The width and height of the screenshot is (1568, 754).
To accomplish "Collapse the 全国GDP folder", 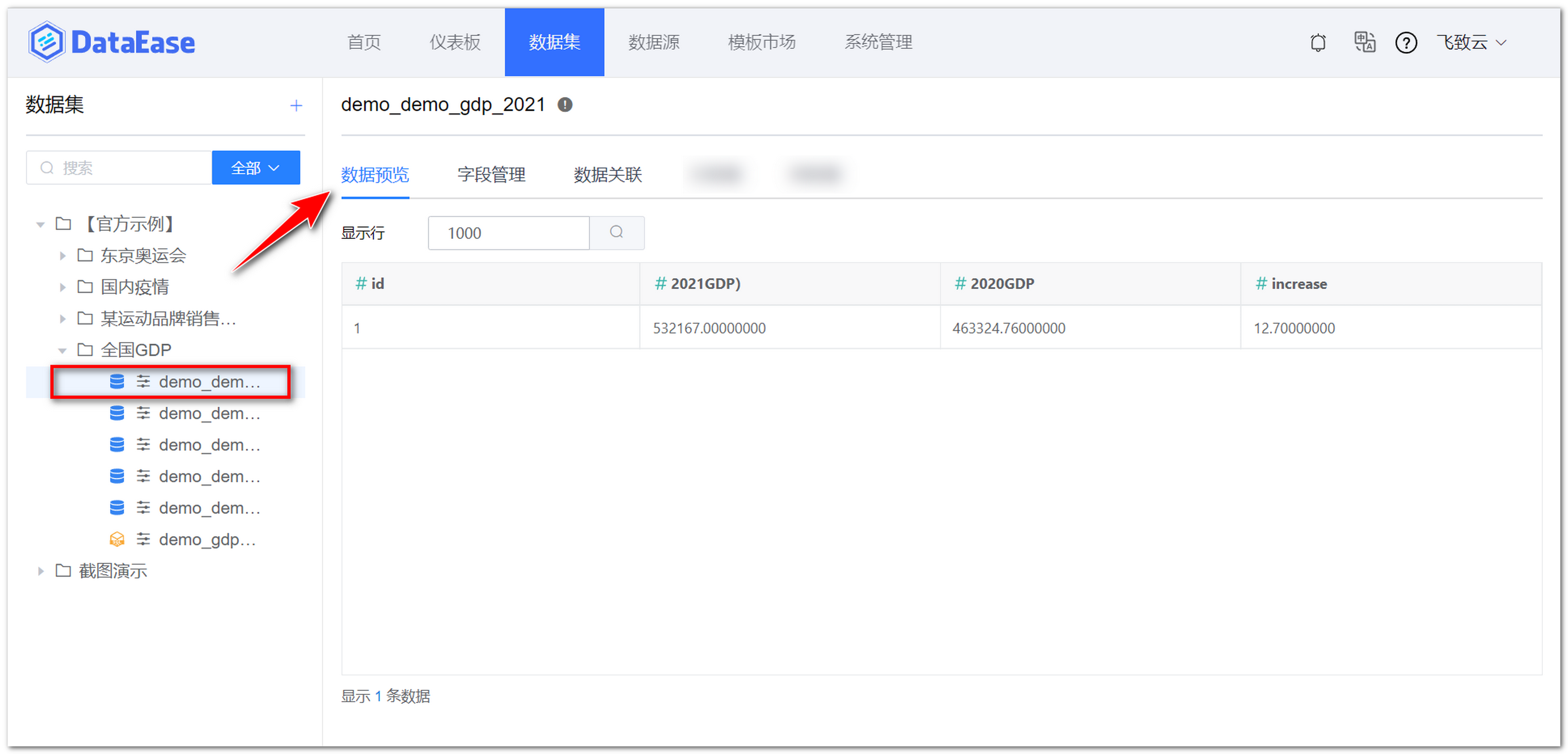I will (x=63, y=350).
